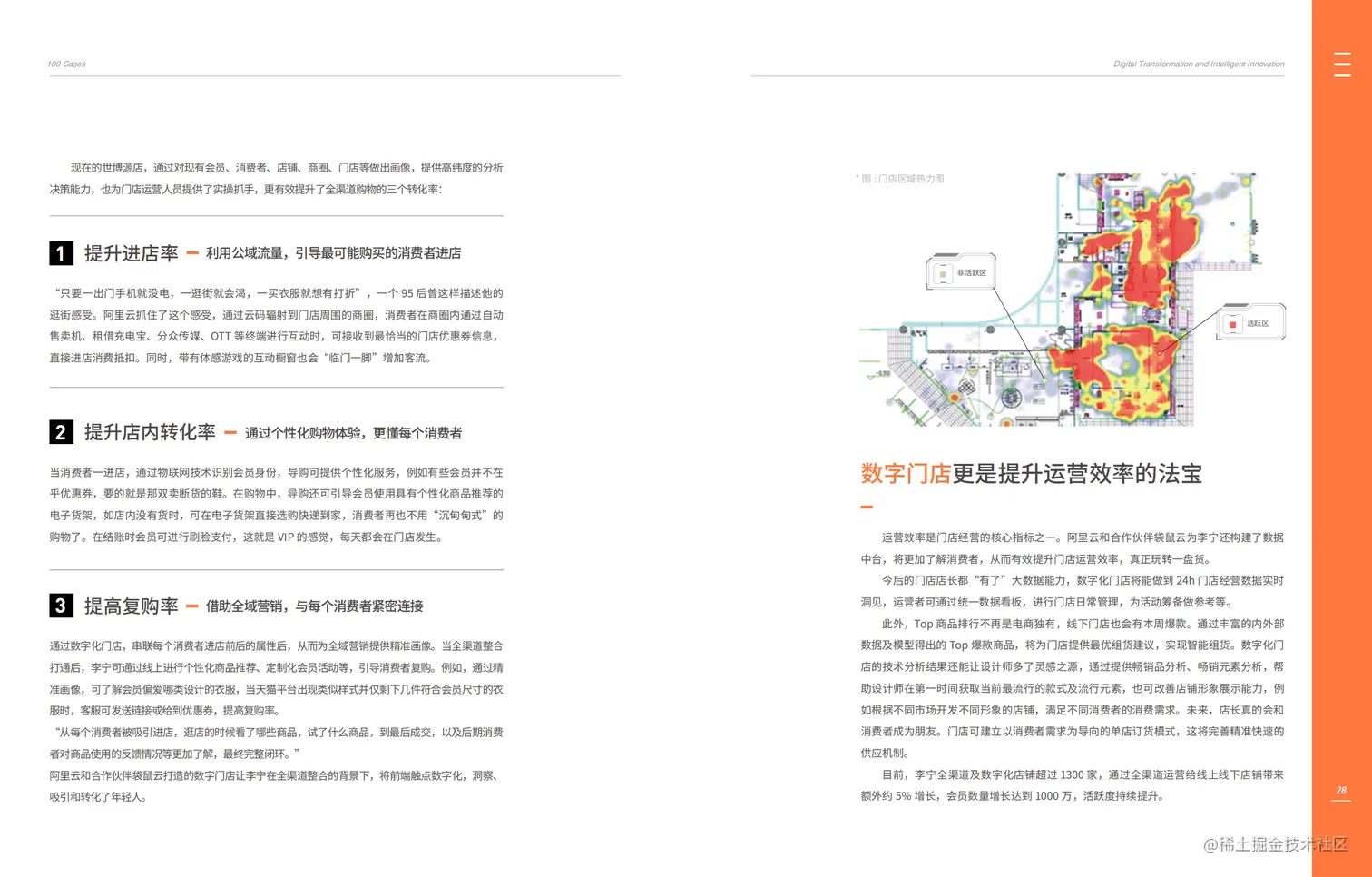Click the black numbered badge 2 beside 提升店内转化率
1372x877 pixels.
(61, 432)
